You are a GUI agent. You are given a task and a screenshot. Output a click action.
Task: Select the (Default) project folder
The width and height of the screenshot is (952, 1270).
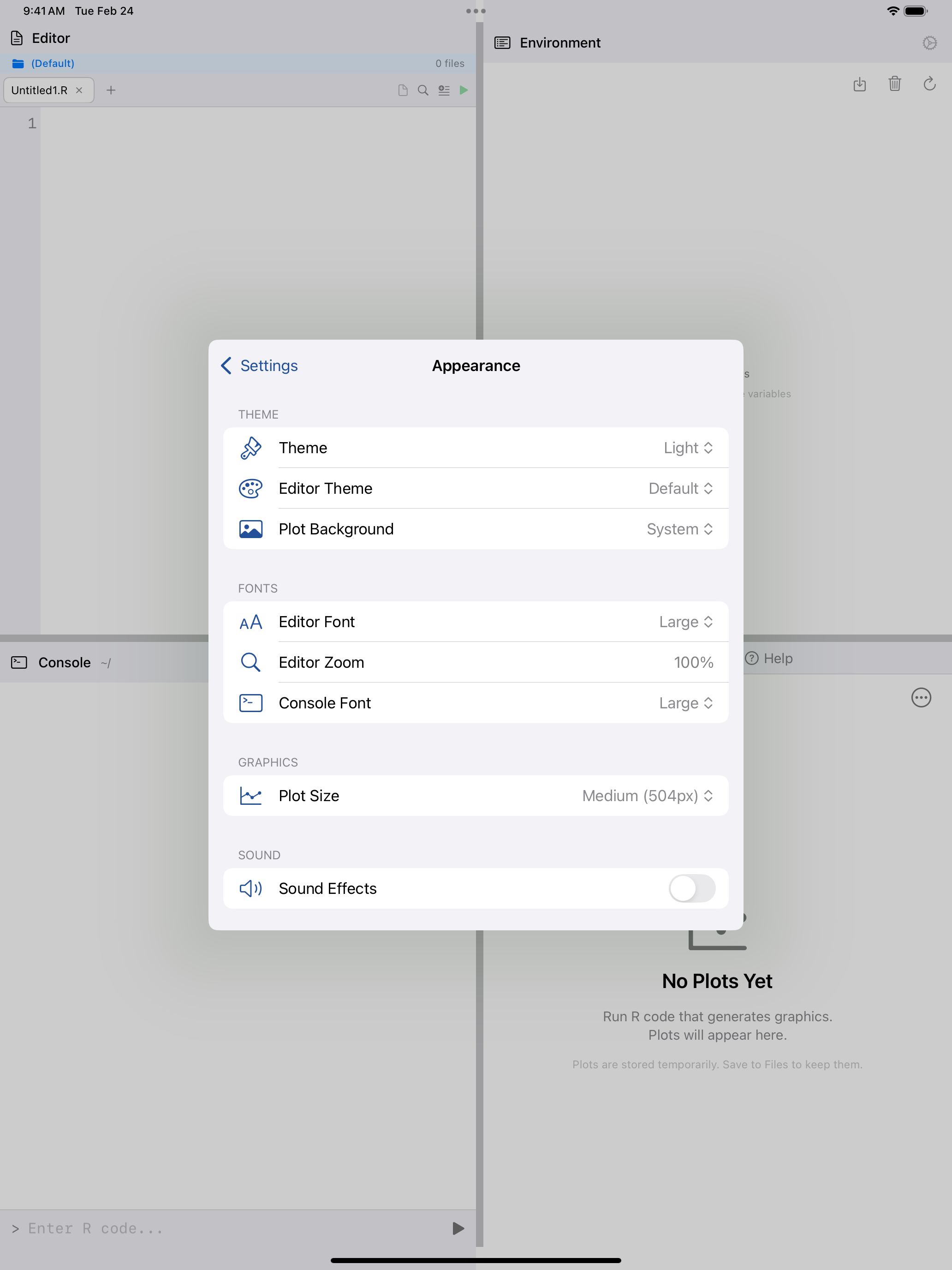(x=52, y=63)
